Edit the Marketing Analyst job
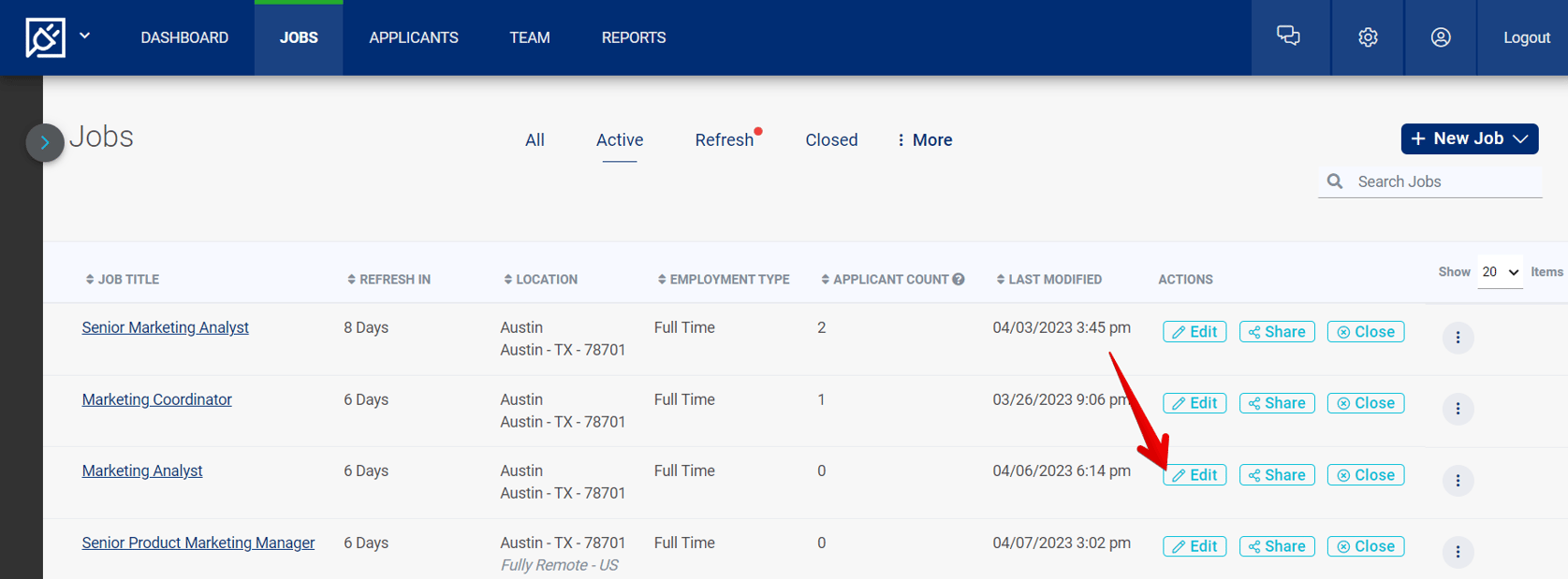Image resolution: width=1568 pixels, height=579 pixels. coord(1194,475)
